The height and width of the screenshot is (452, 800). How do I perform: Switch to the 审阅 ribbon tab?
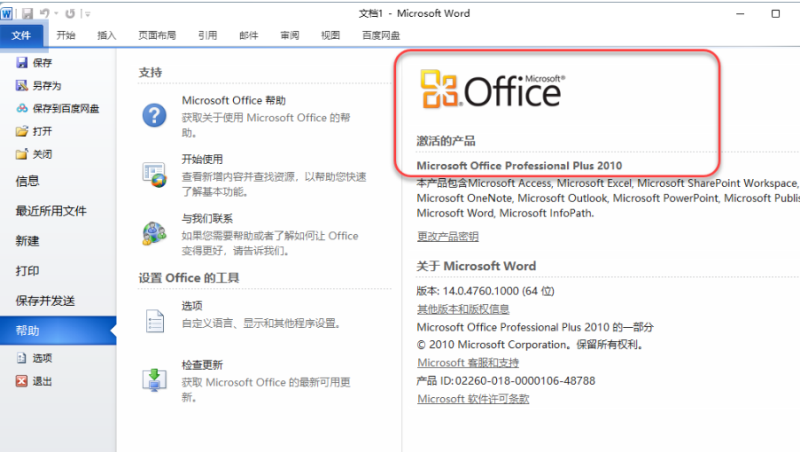[290, 35]
